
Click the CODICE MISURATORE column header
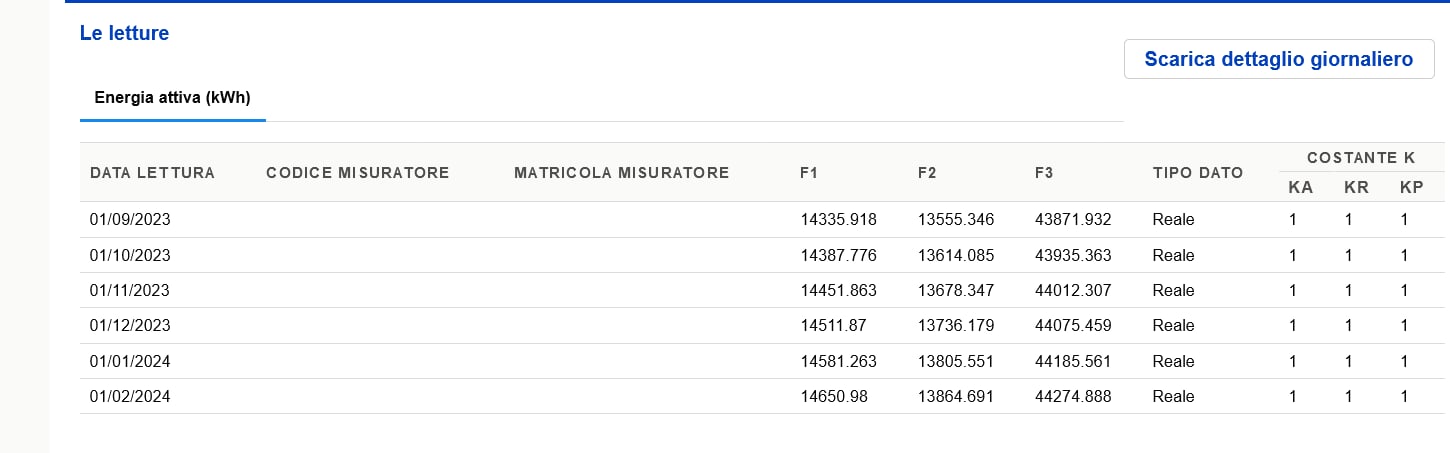(357, 173)
